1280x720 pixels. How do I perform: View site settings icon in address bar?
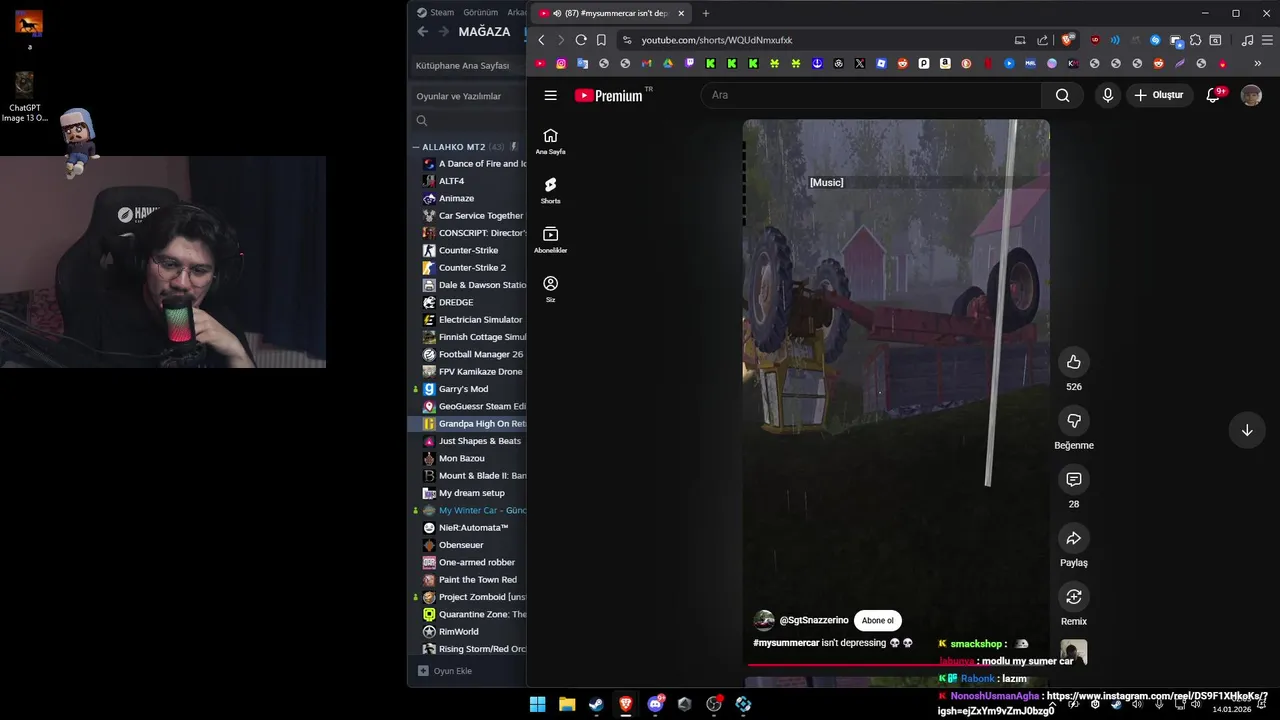[x=627, y=40]
